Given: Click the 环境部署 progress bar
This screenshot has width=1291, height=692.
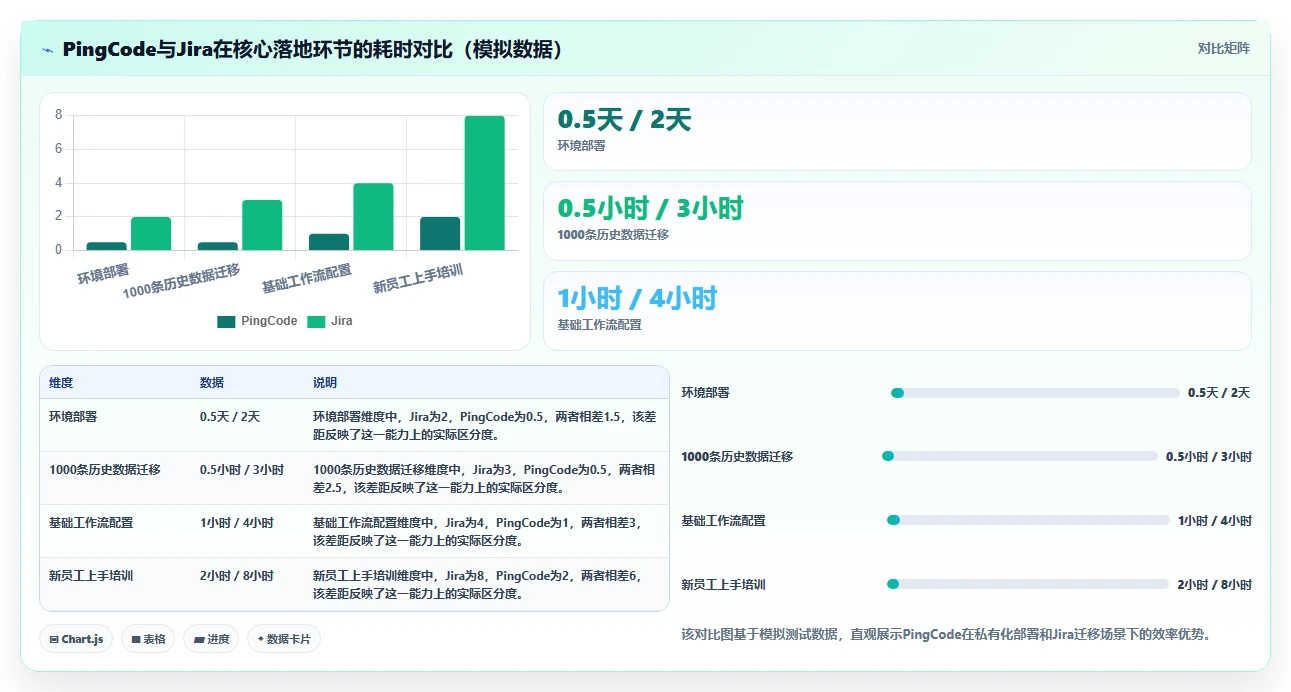Looking at the screenshot, I should point(1035,393).
